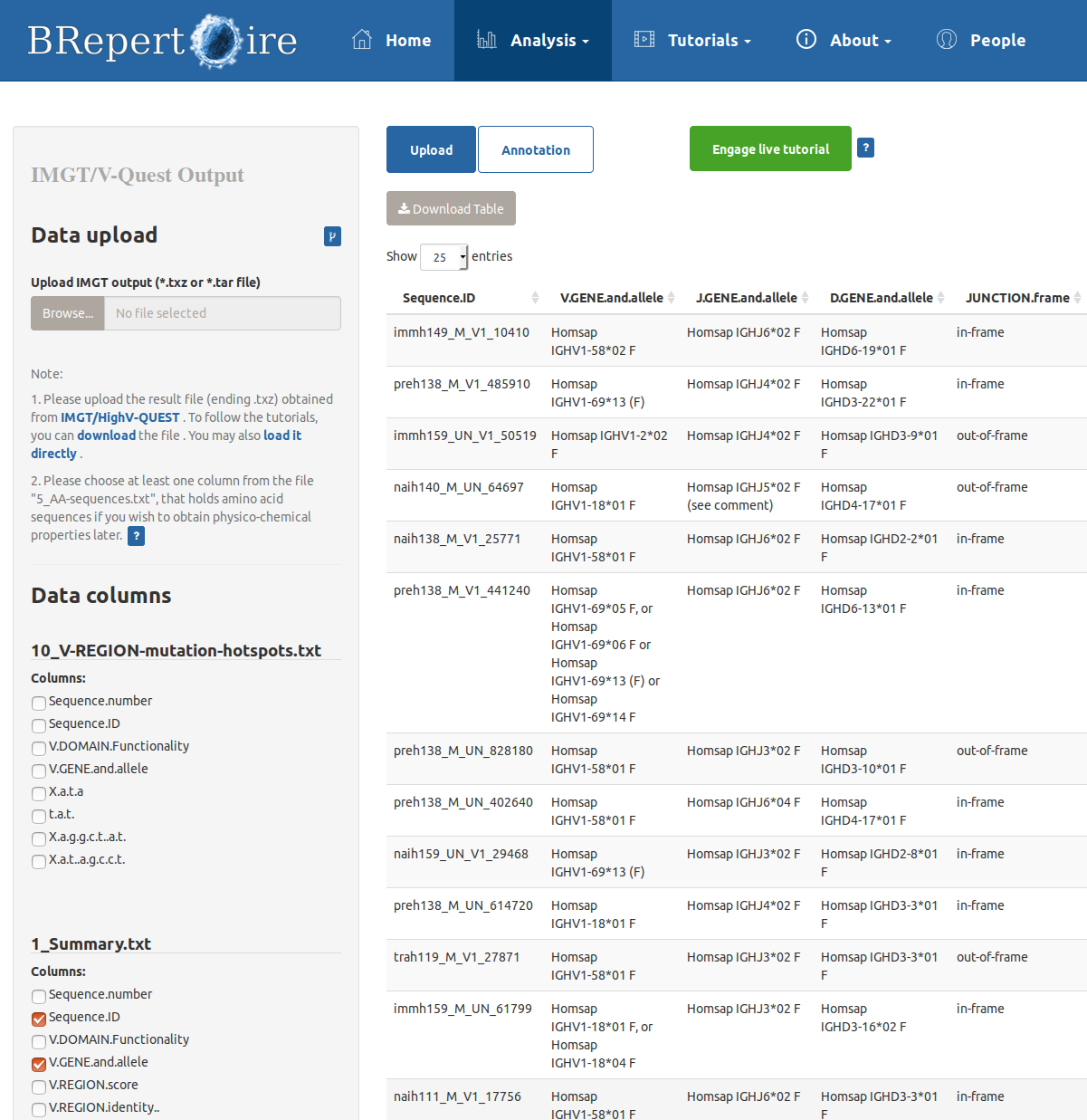Switch to the Annotation tab

535,150
